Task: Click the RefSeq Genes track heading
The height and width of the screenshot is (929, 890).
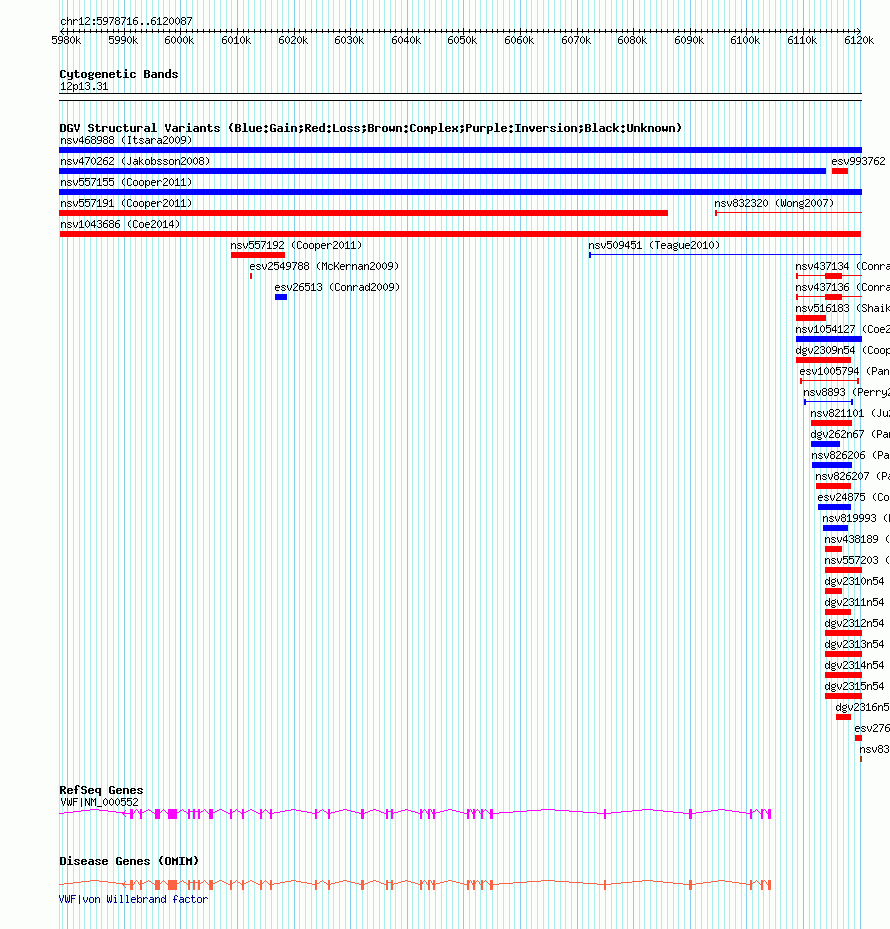Action: click(x=101, y=790)
